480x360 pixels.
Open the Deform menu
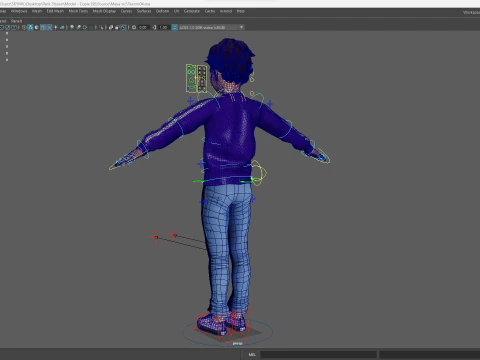[x=162, y=11]
